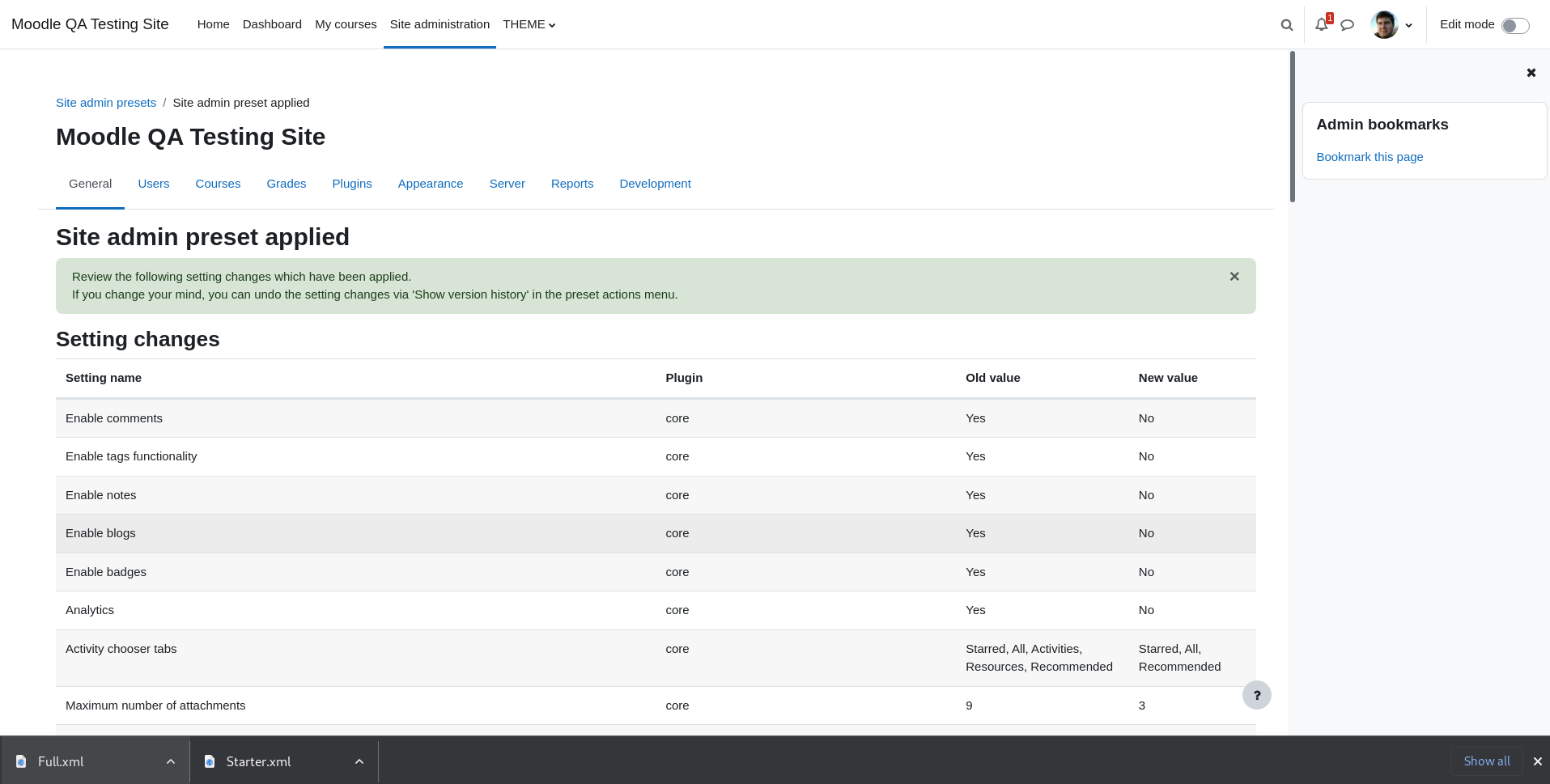Click Enable comments setting name
This screenshot has width=1550, height=784.
(x=114, y=418)
